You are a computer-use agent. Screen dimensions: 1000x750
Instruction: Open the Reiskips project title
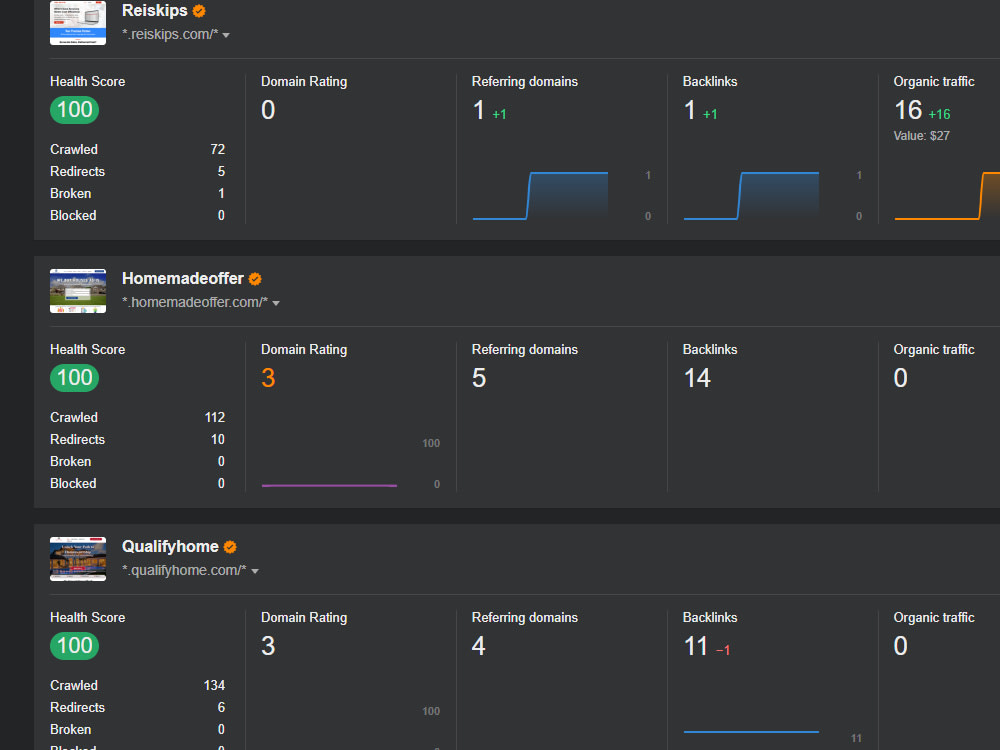[154, 11]
